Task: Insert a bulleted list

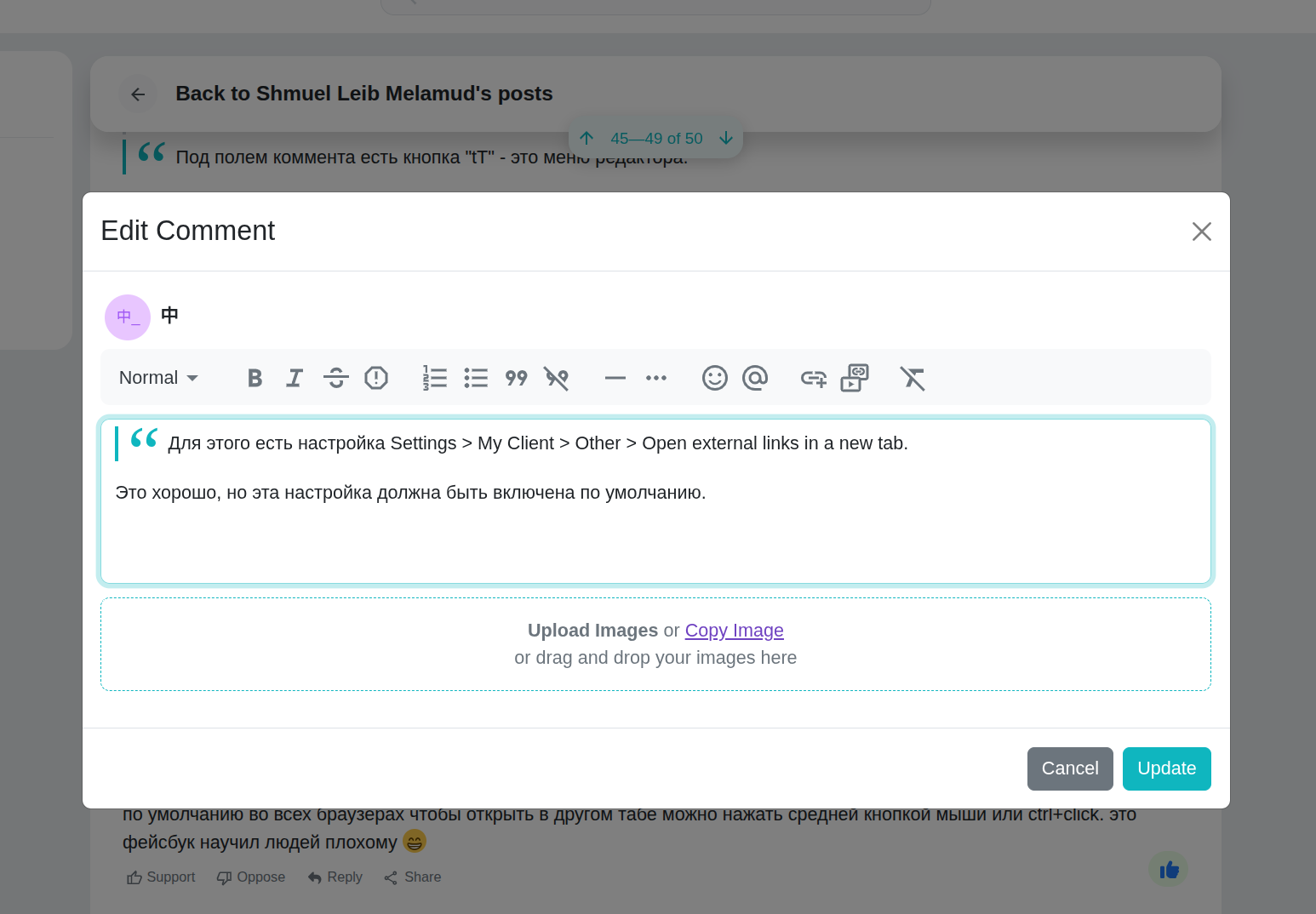Action: point(476,378)
